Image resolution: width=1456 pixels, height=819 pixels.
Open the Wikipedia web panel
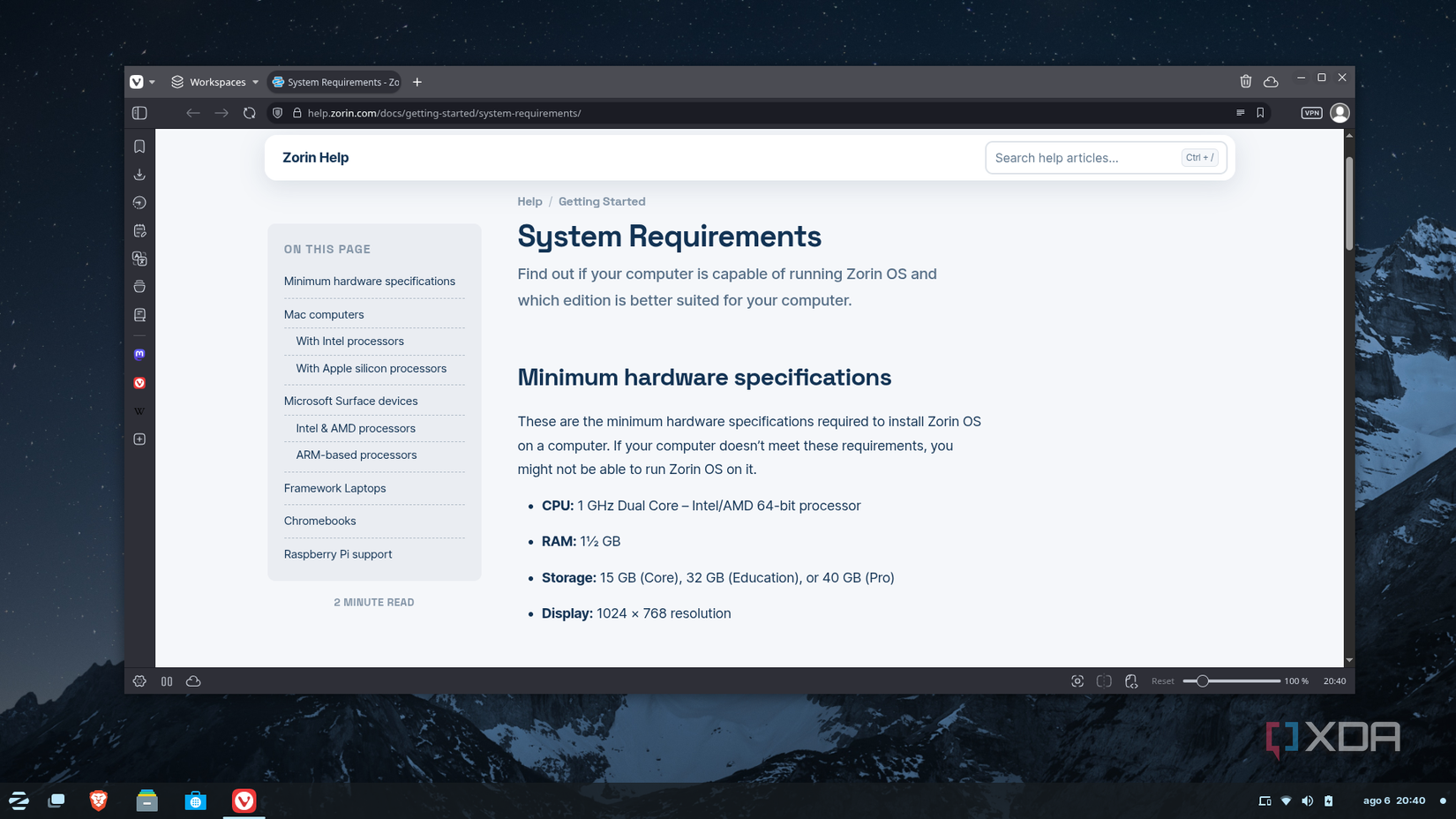(139, 410)
